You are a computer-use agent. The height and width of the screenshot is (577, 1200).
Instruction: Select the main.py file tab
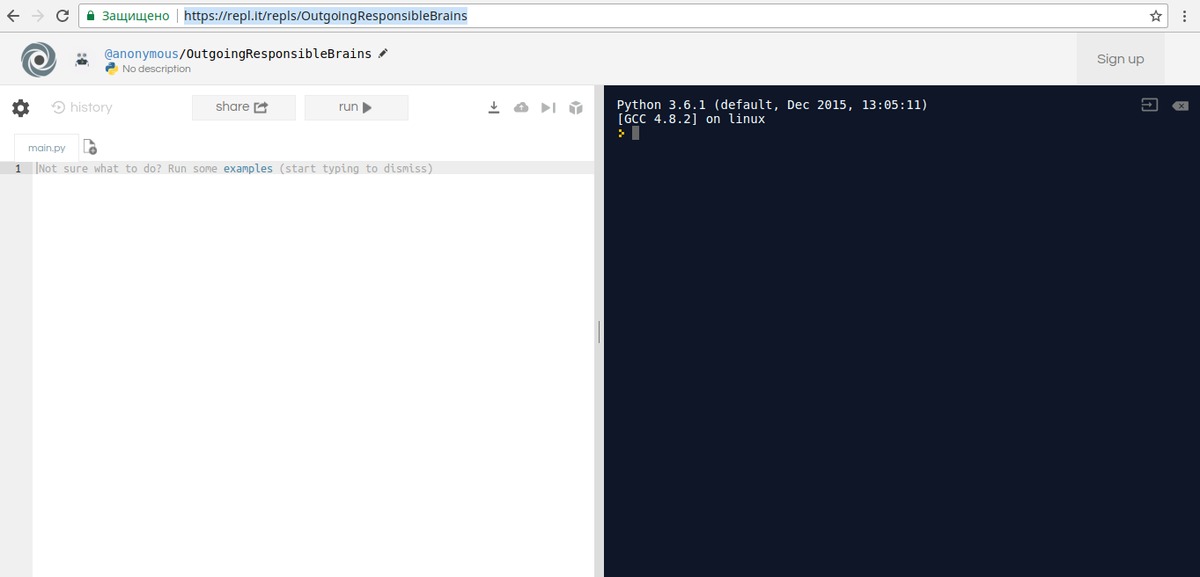(46, 148)
